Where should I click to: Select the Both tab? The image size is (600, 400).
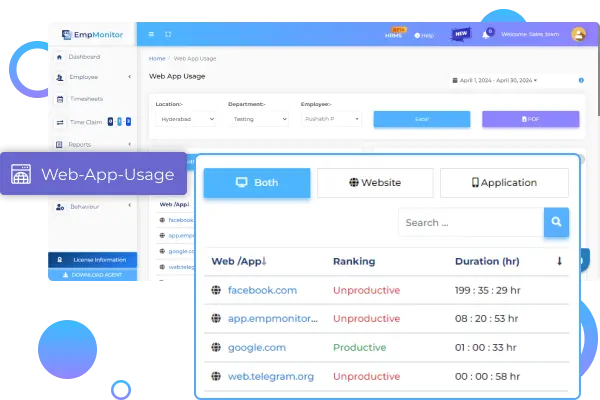point(257,183)
